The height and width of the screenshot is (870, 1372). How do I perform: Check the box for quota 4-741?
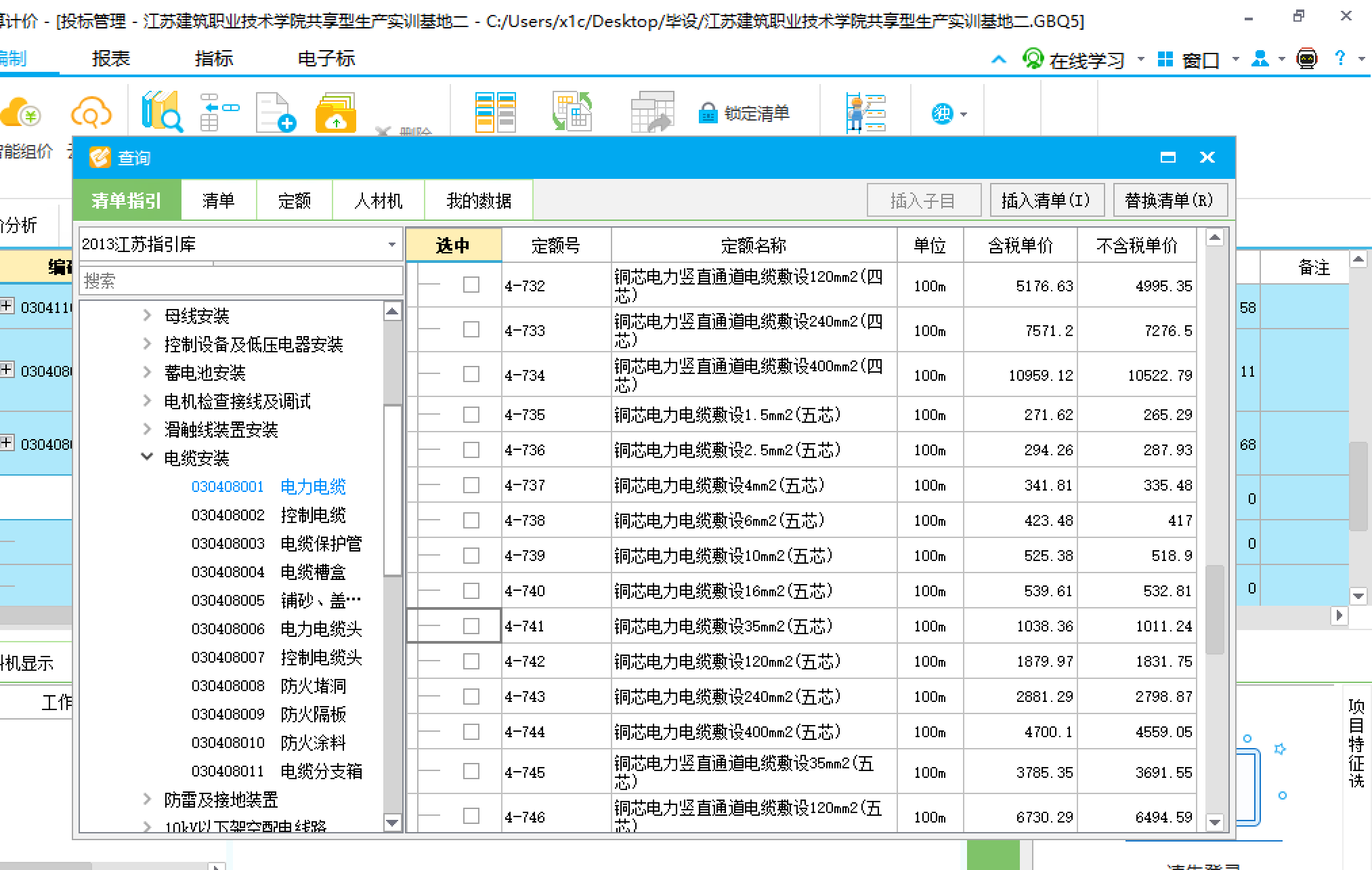click(471, 625)
